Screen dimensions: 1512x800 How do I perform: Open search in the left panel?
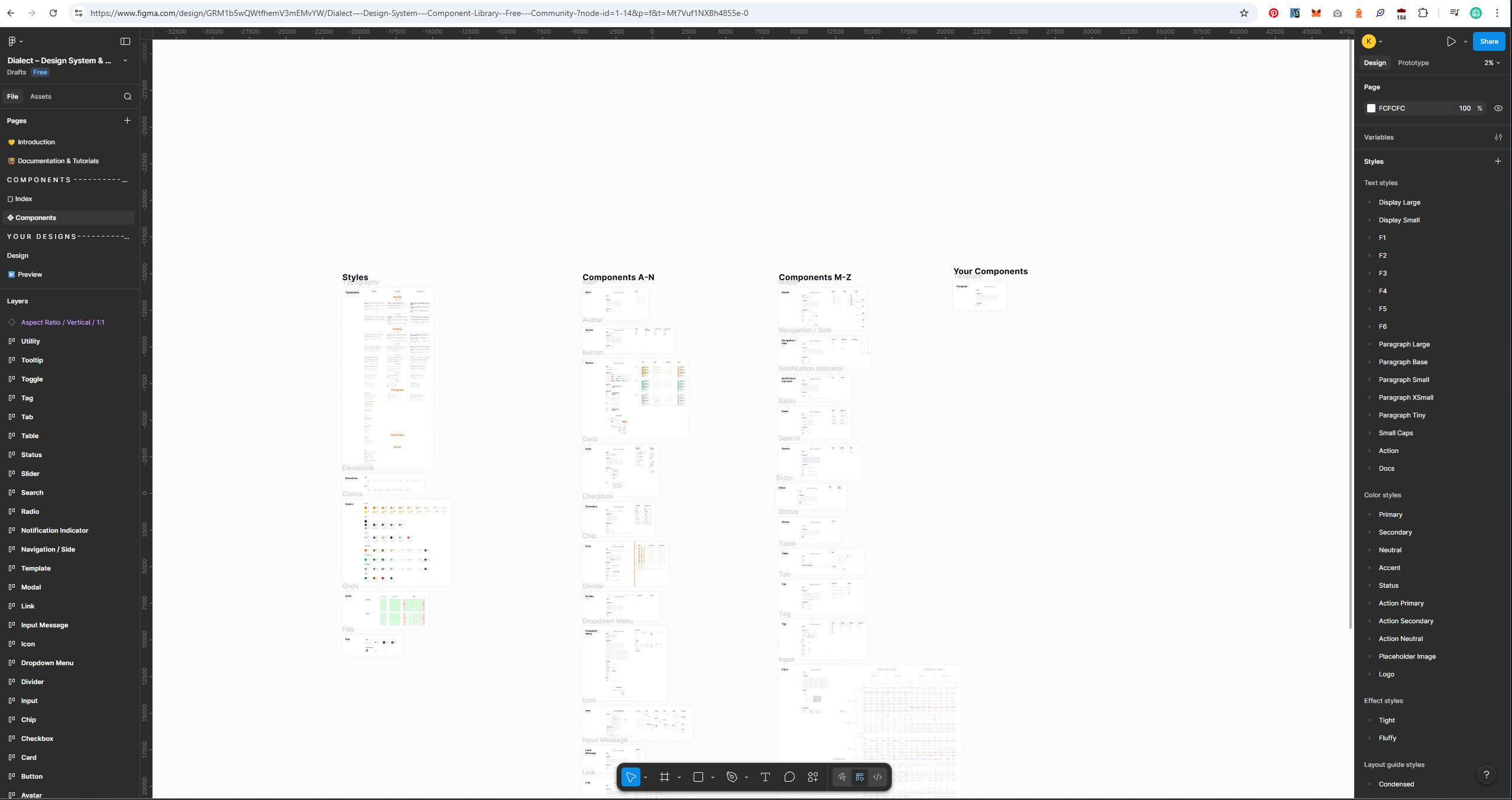tap(128, 96)
